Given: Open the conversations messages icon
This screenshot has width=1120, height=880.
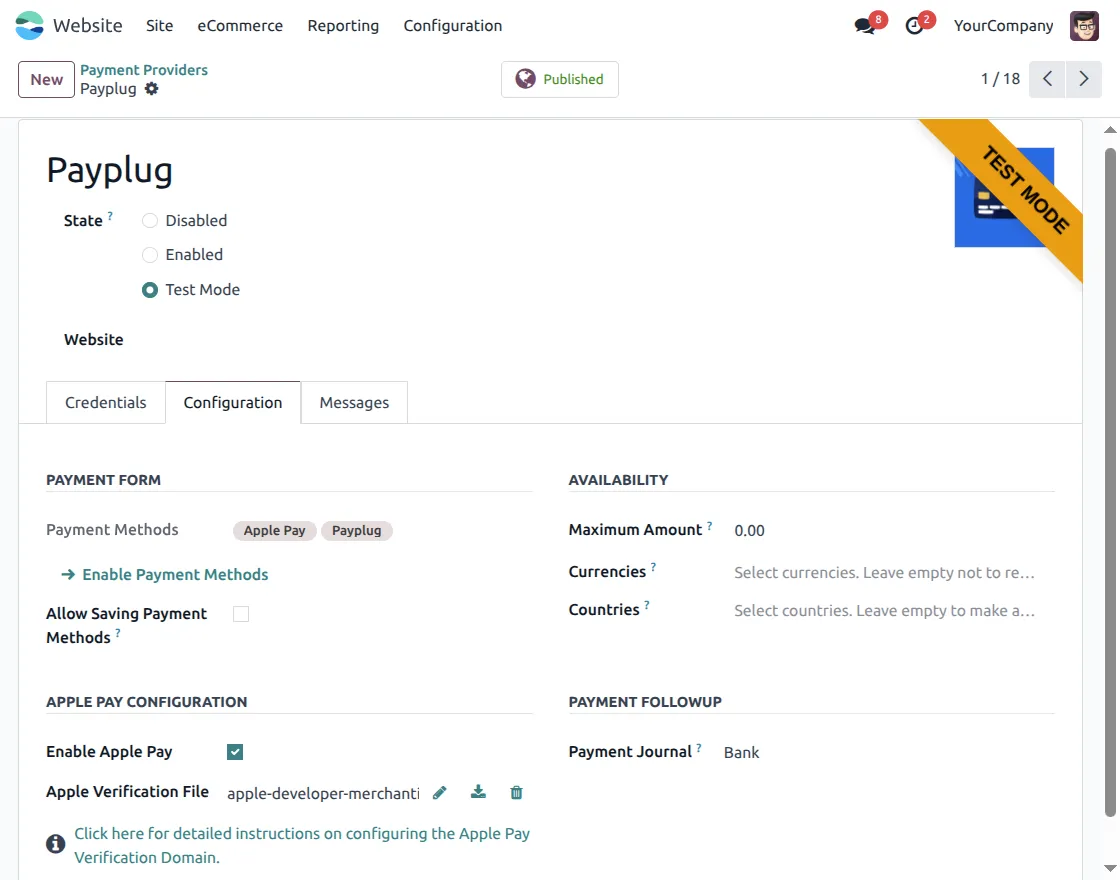Looking at the screenshot, I should pos(865,26).
